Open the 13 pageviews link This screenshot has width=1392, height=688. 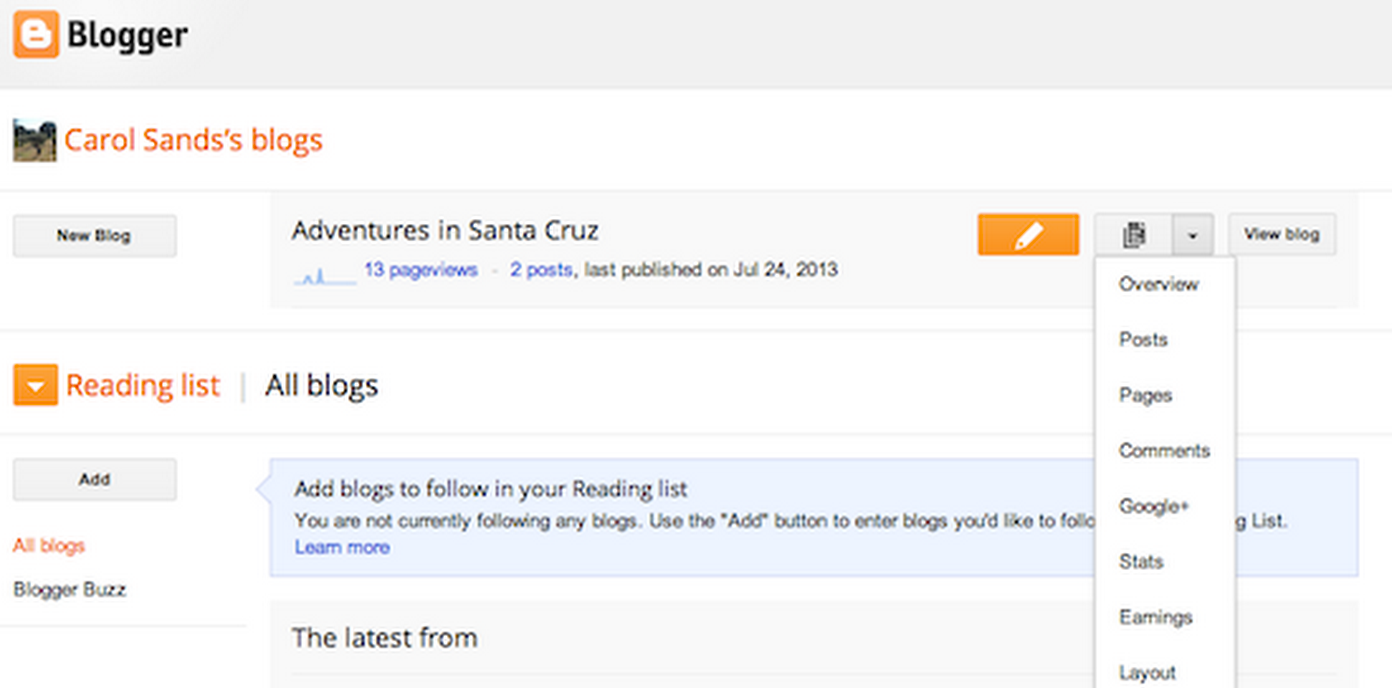[420, 269]
